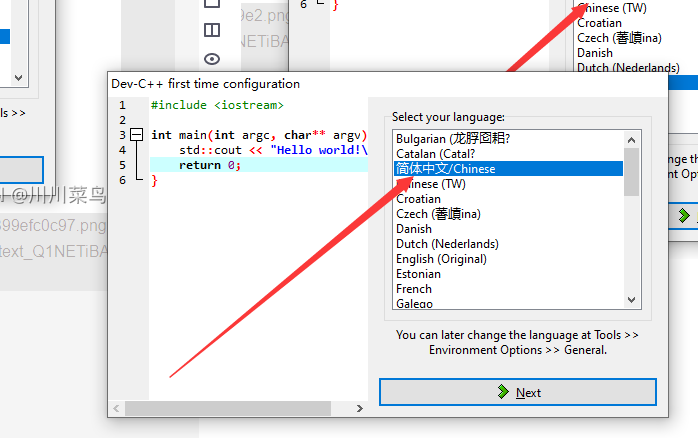The height and width of the screenshot is (438, 698).
Task: Click the down chevron in left background panel
Action: pyautogui.click(x=18, y=77)
